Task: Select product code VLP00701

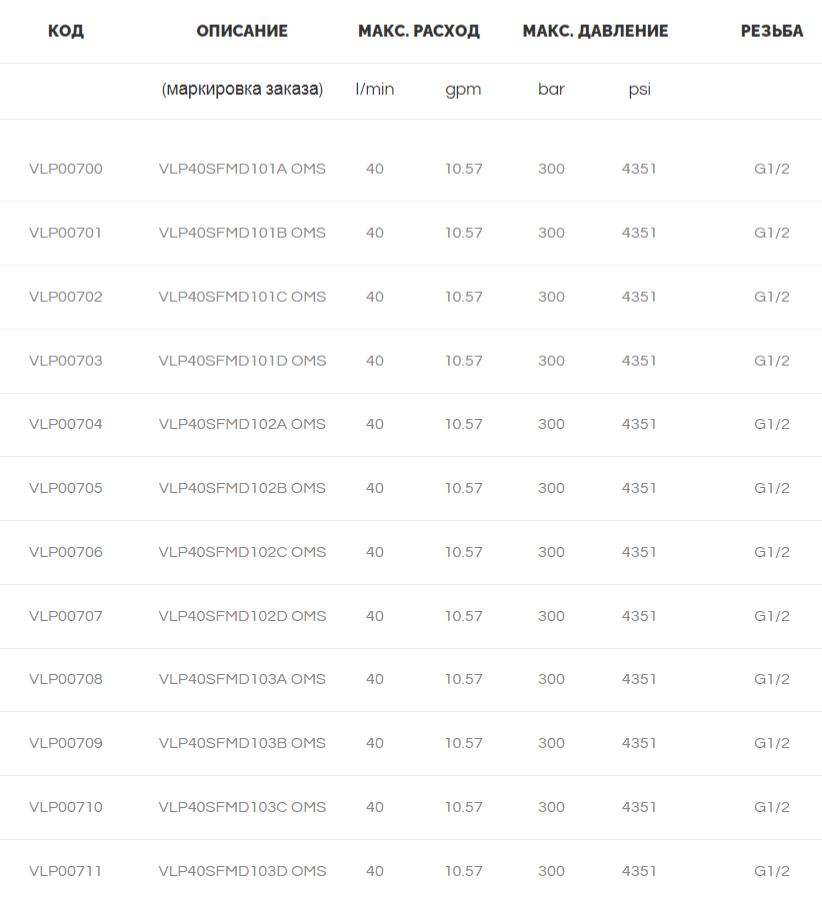Action: pyautogui.click(x=65, y=233)
